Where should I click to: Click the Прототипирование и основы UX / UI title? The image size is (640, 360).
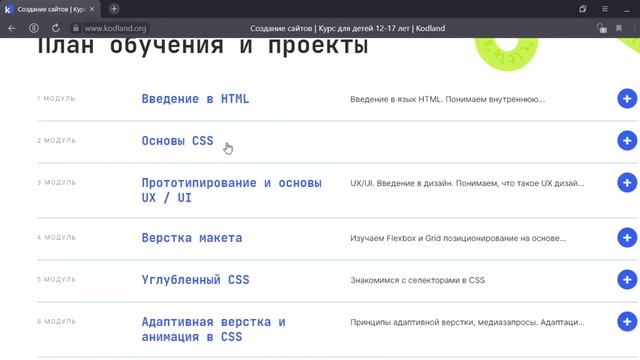click(x=231, y=190)
